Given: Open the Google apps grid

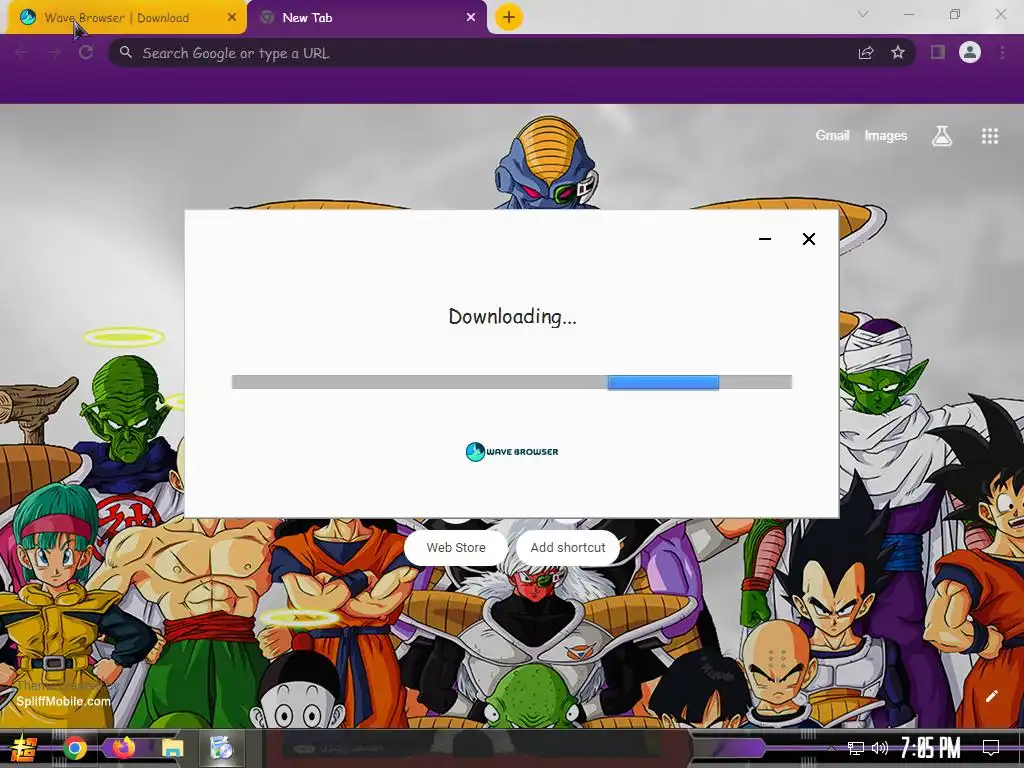Looking at the screenshot, I should 990,136.
